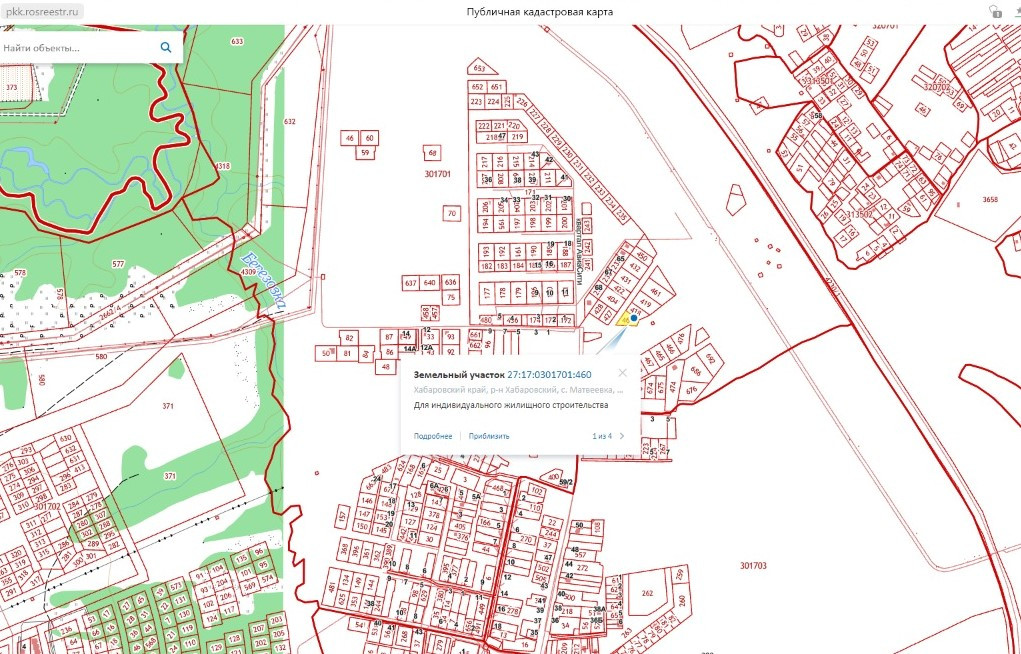The width and height of the screenshot is (1021, 654).
Task: Close the land parcel info popup
Action: click(x=622, y=373)
